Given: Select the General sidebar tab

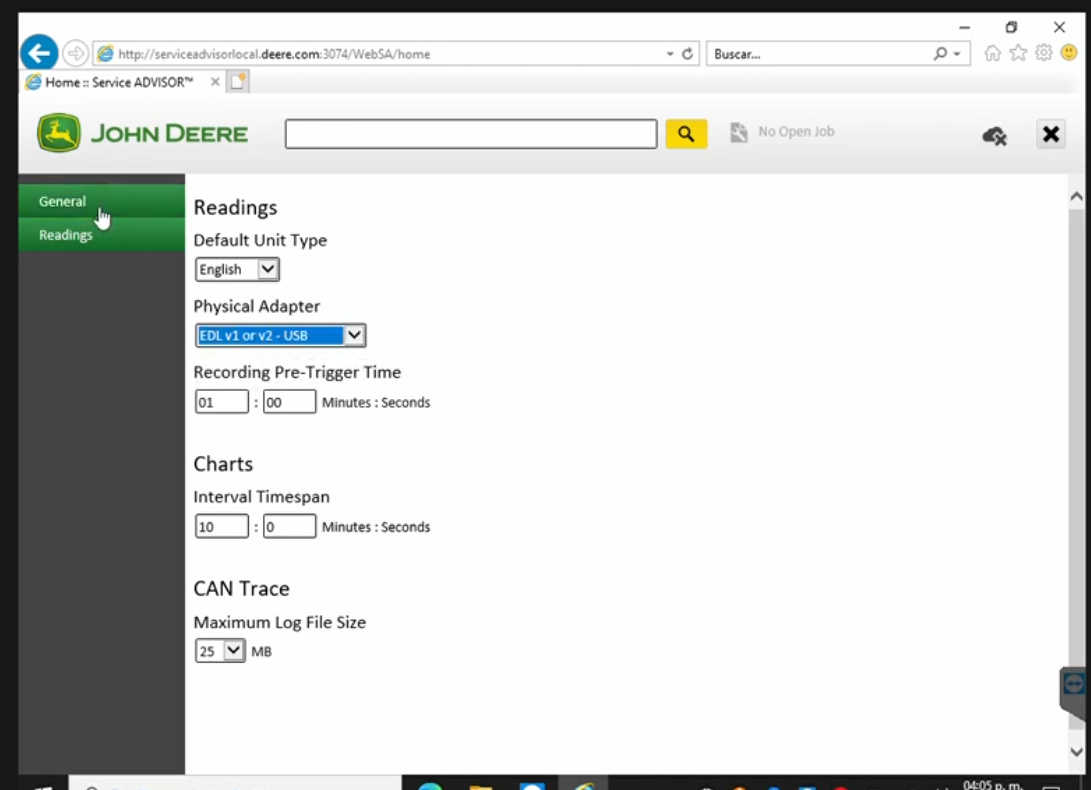Looking at the screenshot, I should (62, 201).
